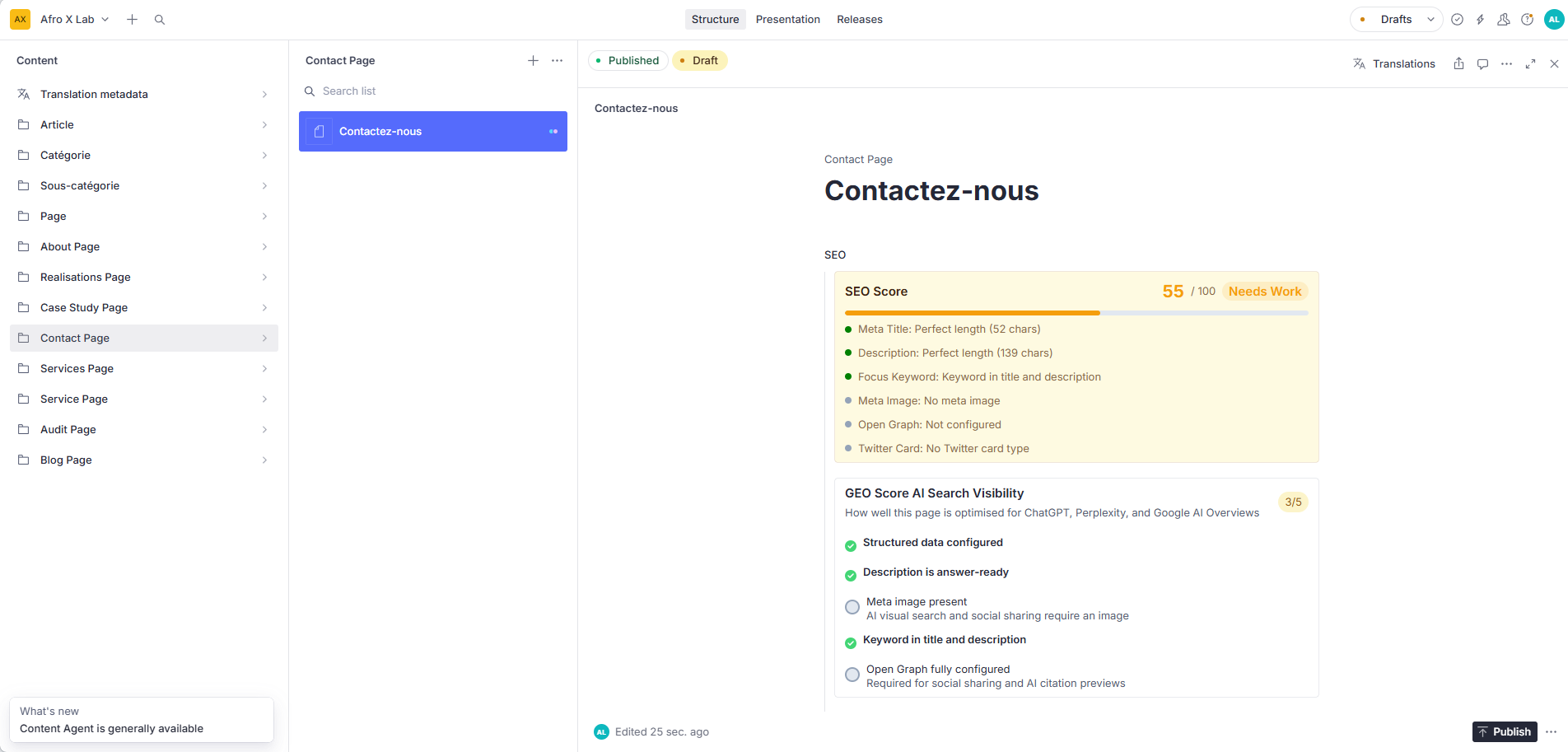Click the share icon next to Translations
1568x752 pixels.
click(1458, 63)
